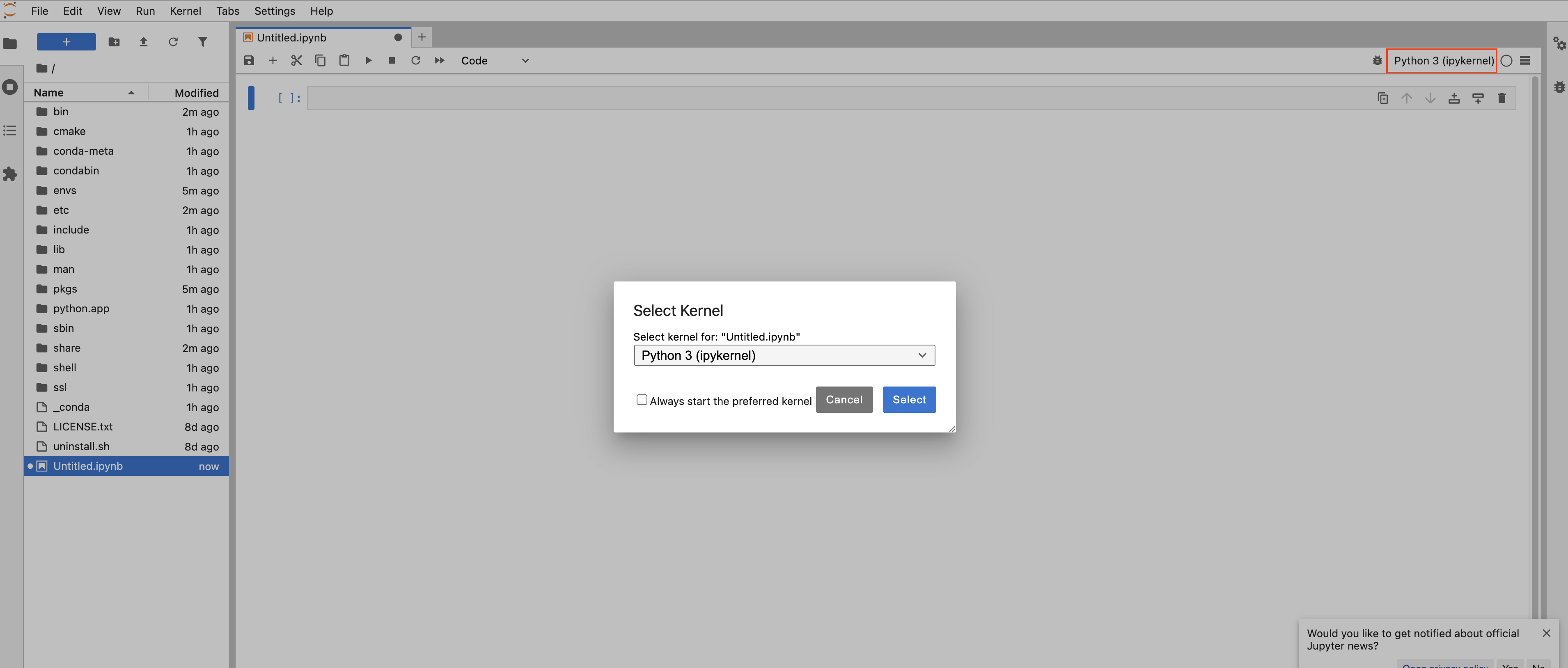
Task: Check Always start the preferred kernel
Action: [642, 400]
